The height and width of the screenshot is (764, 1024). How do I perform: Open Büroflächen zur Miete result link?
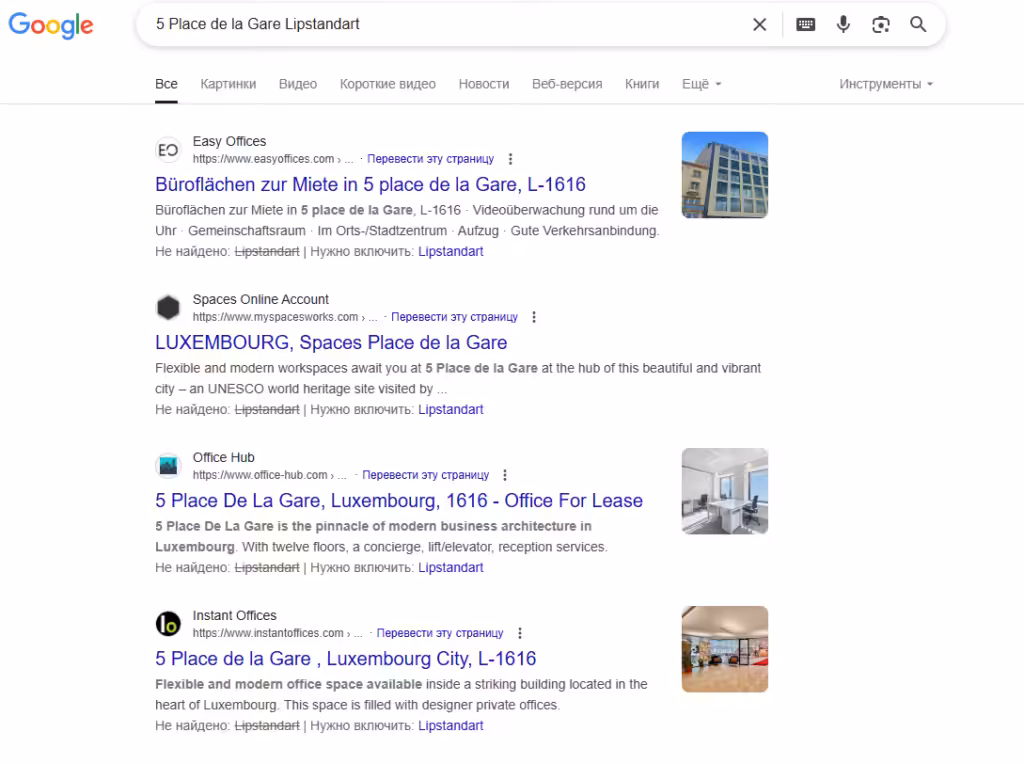(370, 184)
